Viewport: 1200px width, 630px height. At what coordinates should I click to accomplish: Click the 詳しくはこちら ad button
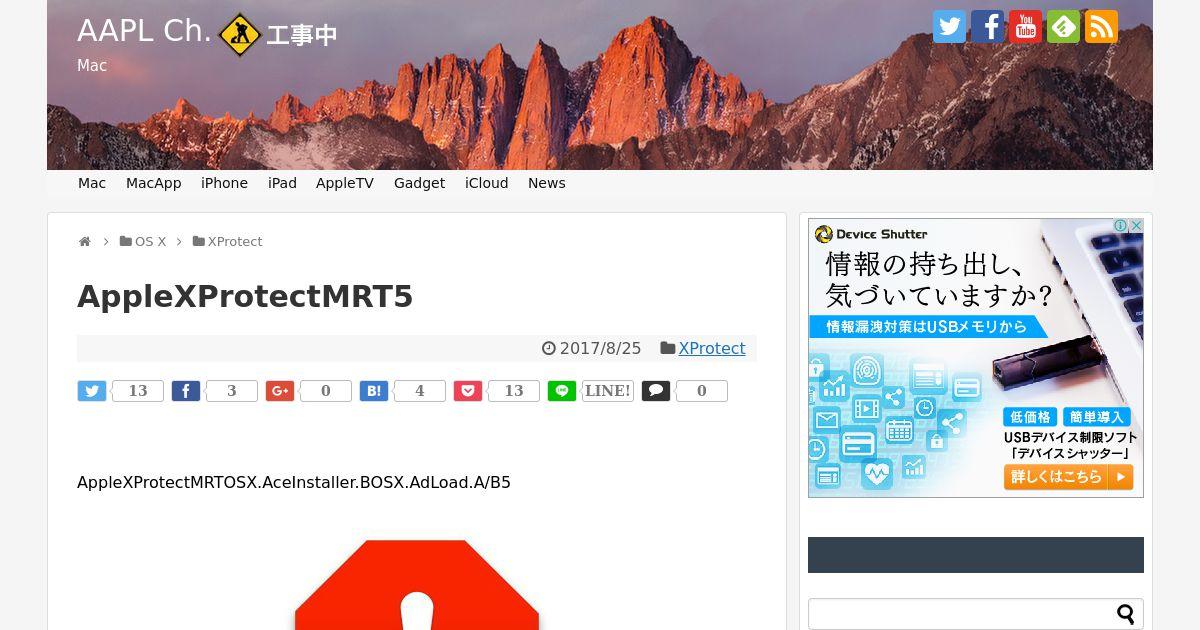click(x=1069, y=477)
